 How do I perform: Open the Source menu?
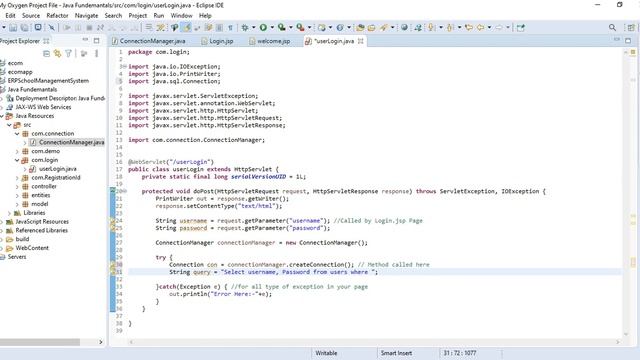click(x=31, y=16)
